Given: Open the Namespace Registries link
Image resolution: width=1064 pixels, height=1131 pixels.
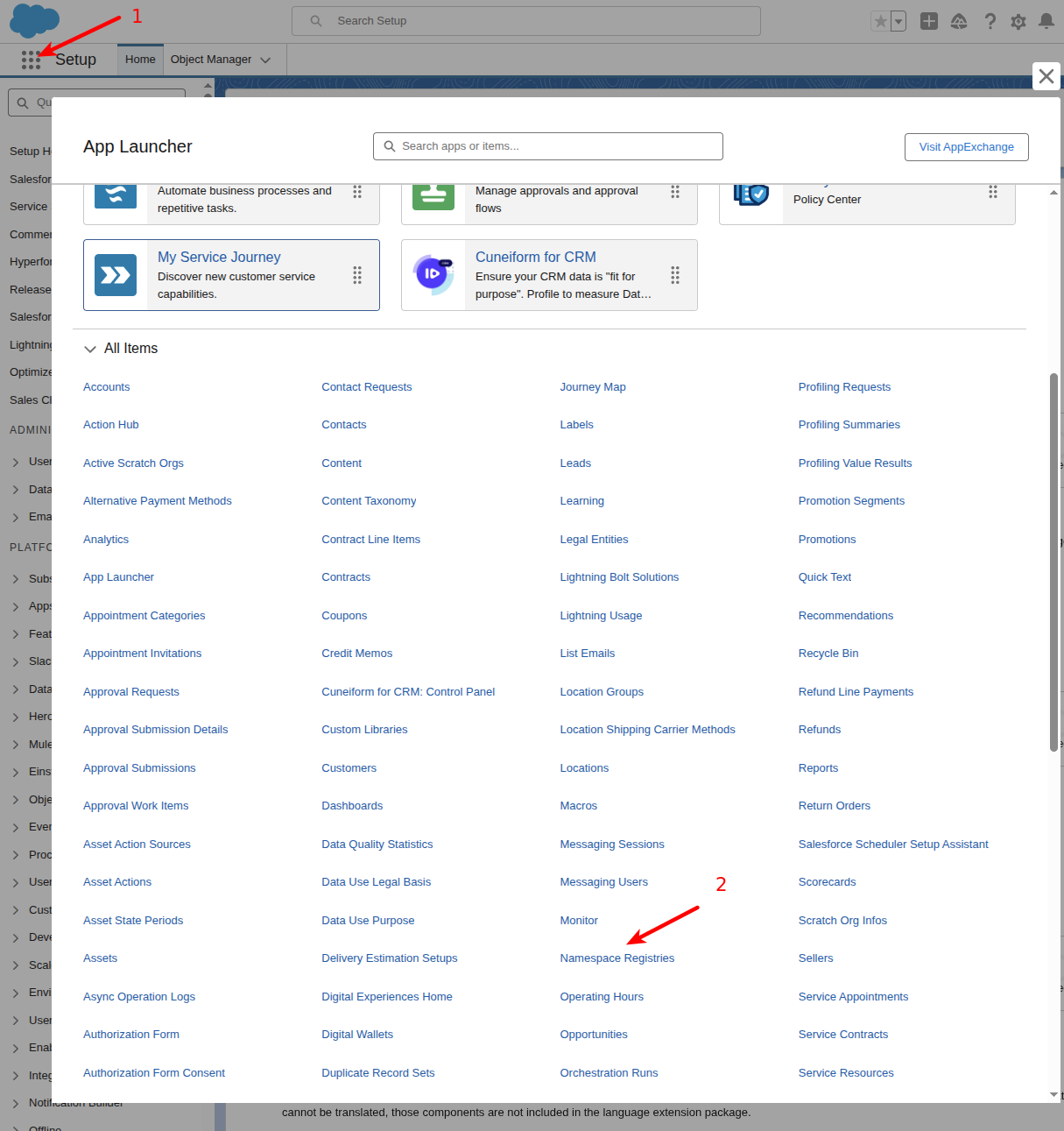Looking at the screenshot, I should [x=617, y=958].
